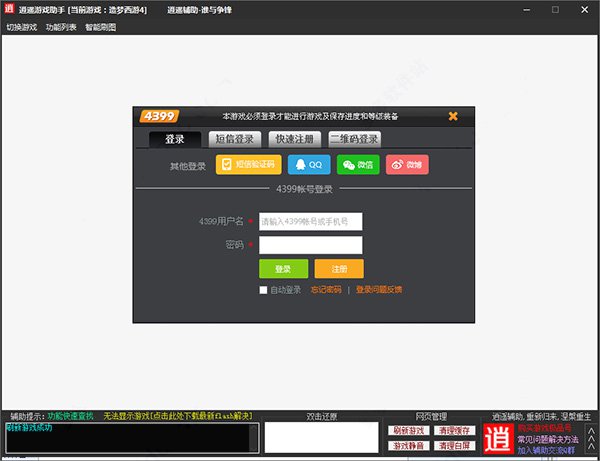The height and width of the screenshot is (461, 600).
Task: Select Weibo (微博) login option
Action: 407,164
